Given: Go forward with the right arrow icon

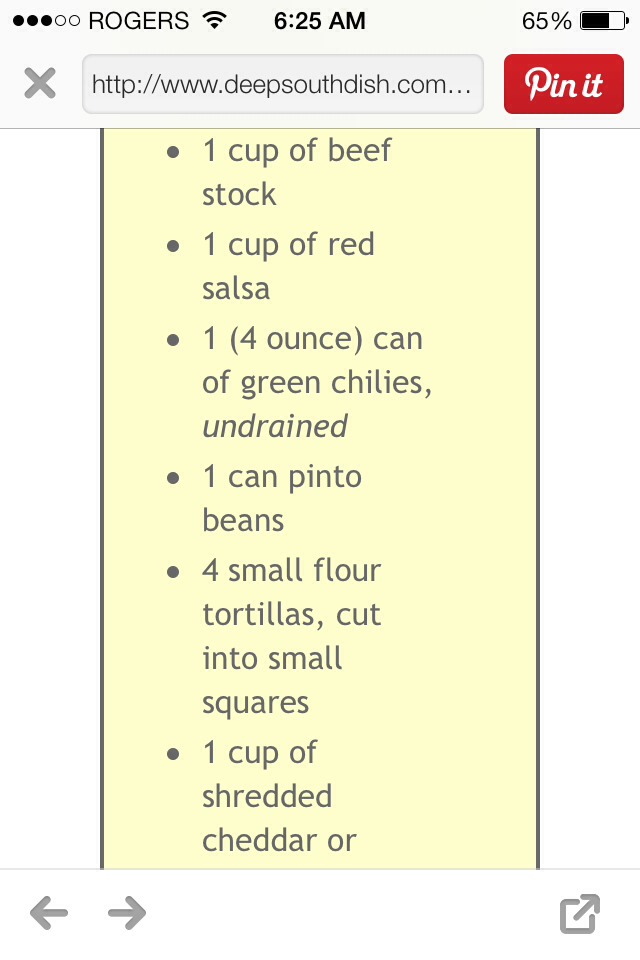Looking at the screenshot, I should 127,913.
